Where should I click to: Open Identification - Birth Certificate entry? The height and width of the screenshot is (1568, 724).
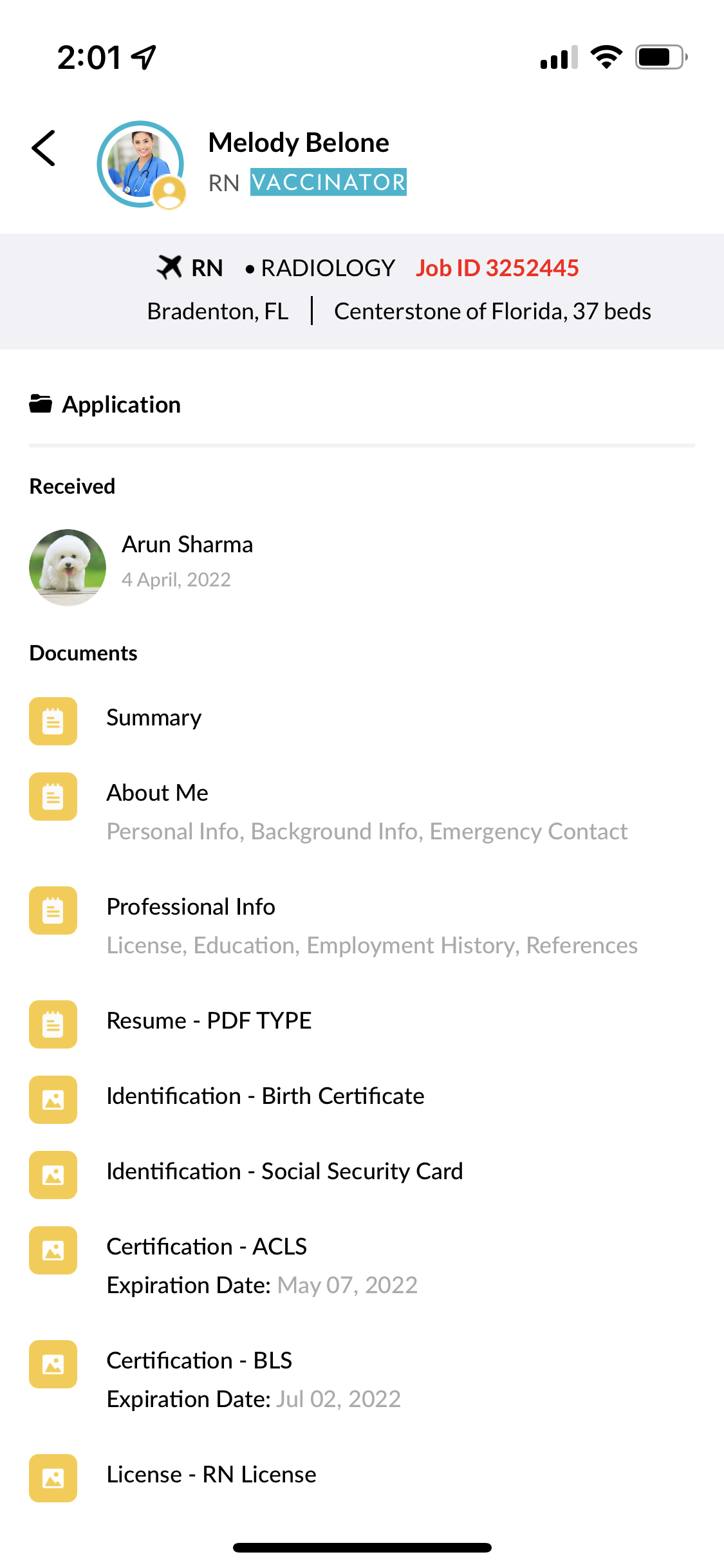[265, 1096]
